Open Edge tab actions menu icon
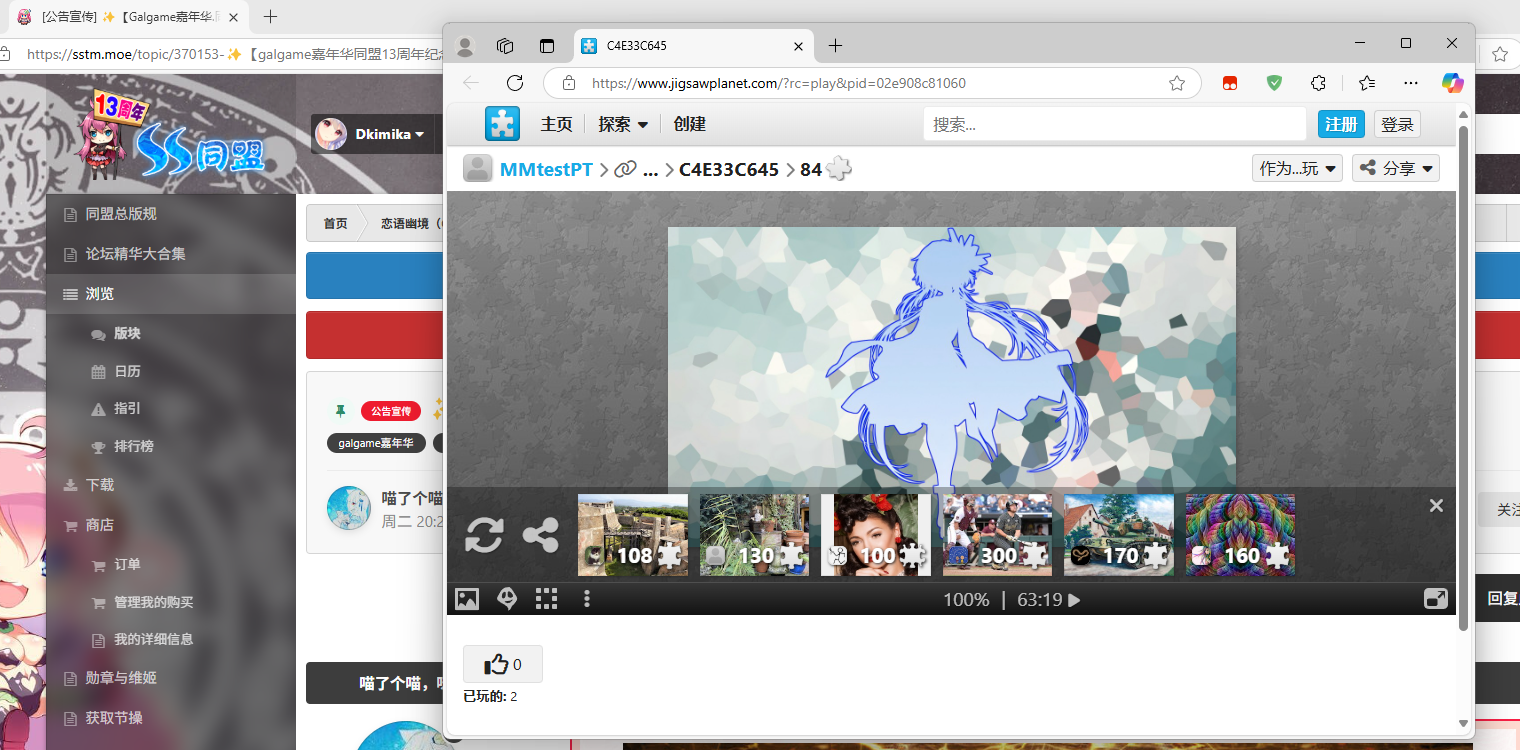 (x=546, y=46)
